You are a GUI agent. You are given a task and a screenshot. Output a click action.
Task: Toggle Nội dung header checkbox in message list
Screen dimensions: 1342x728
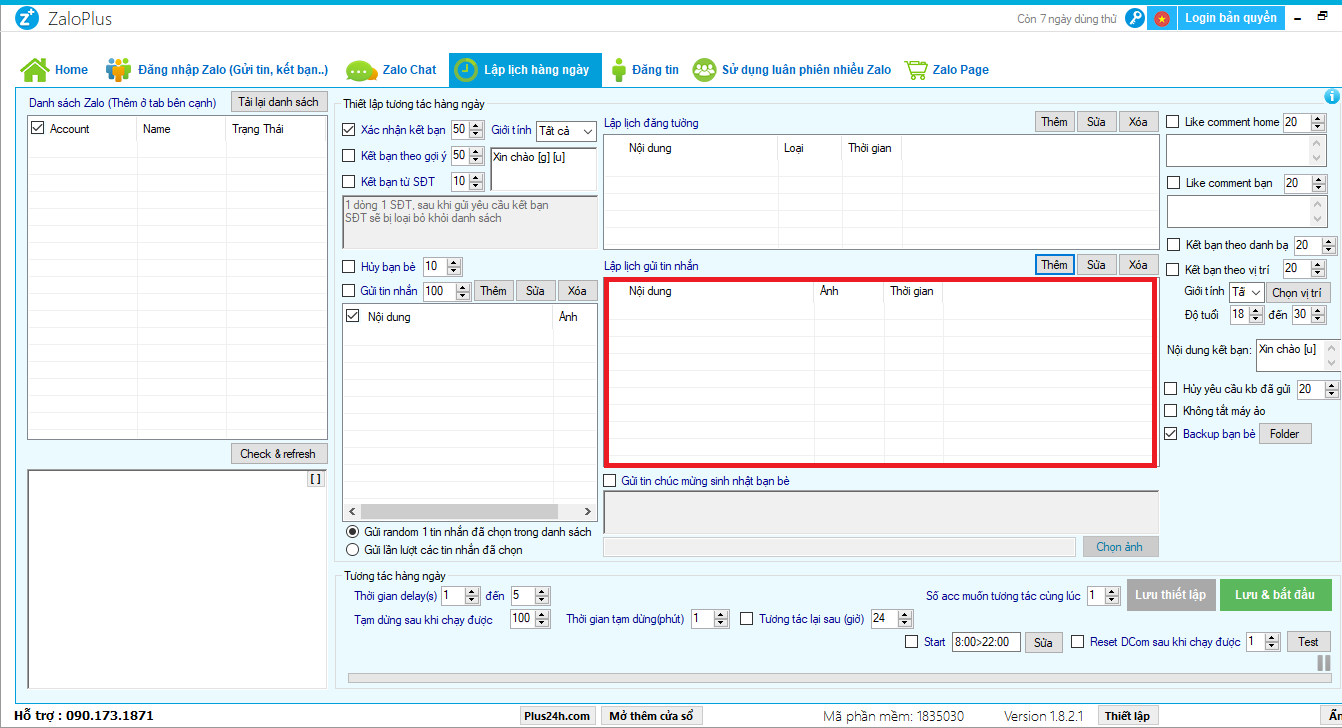pos(352,315)
